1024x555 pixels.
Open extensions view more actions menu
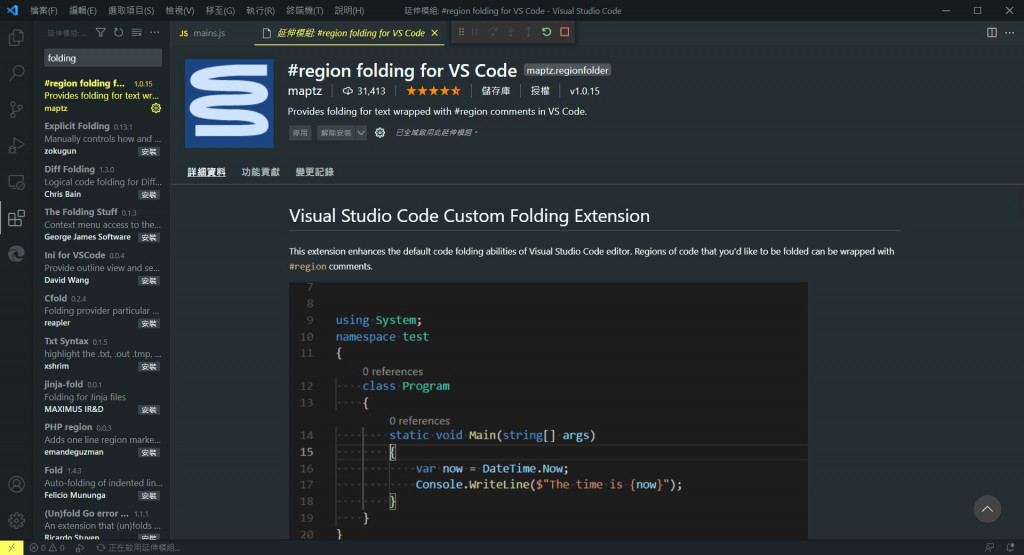pyautogui.click(x=155, y=33)
